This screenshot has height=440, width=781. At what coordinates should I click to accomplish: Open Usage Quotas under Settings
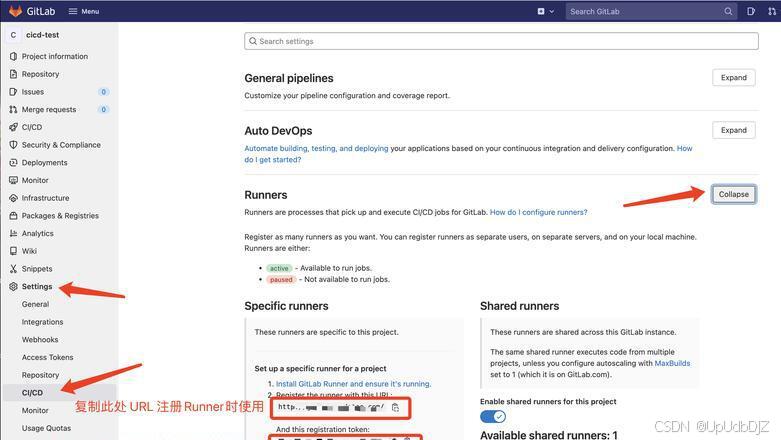click(x=46, y=428)
